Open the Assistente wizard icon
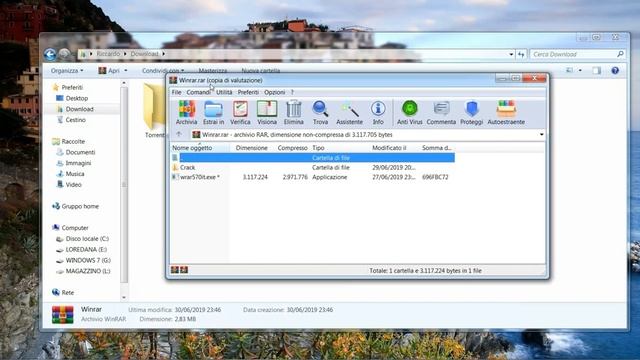640x360 pixels. coord(349,113)
